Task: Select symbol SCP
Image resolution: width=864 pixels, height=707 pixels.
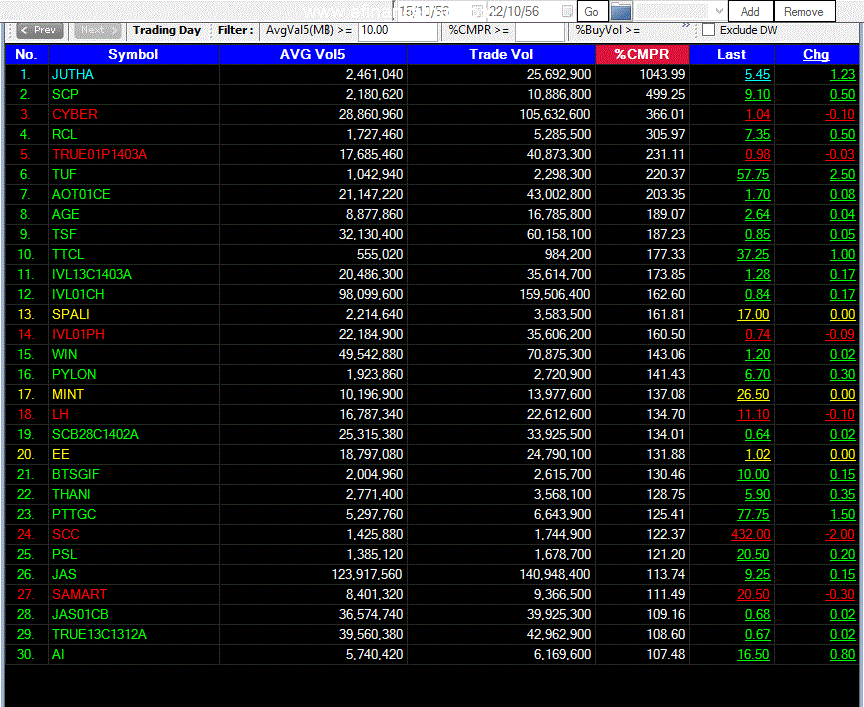Action: coord(65,94)
